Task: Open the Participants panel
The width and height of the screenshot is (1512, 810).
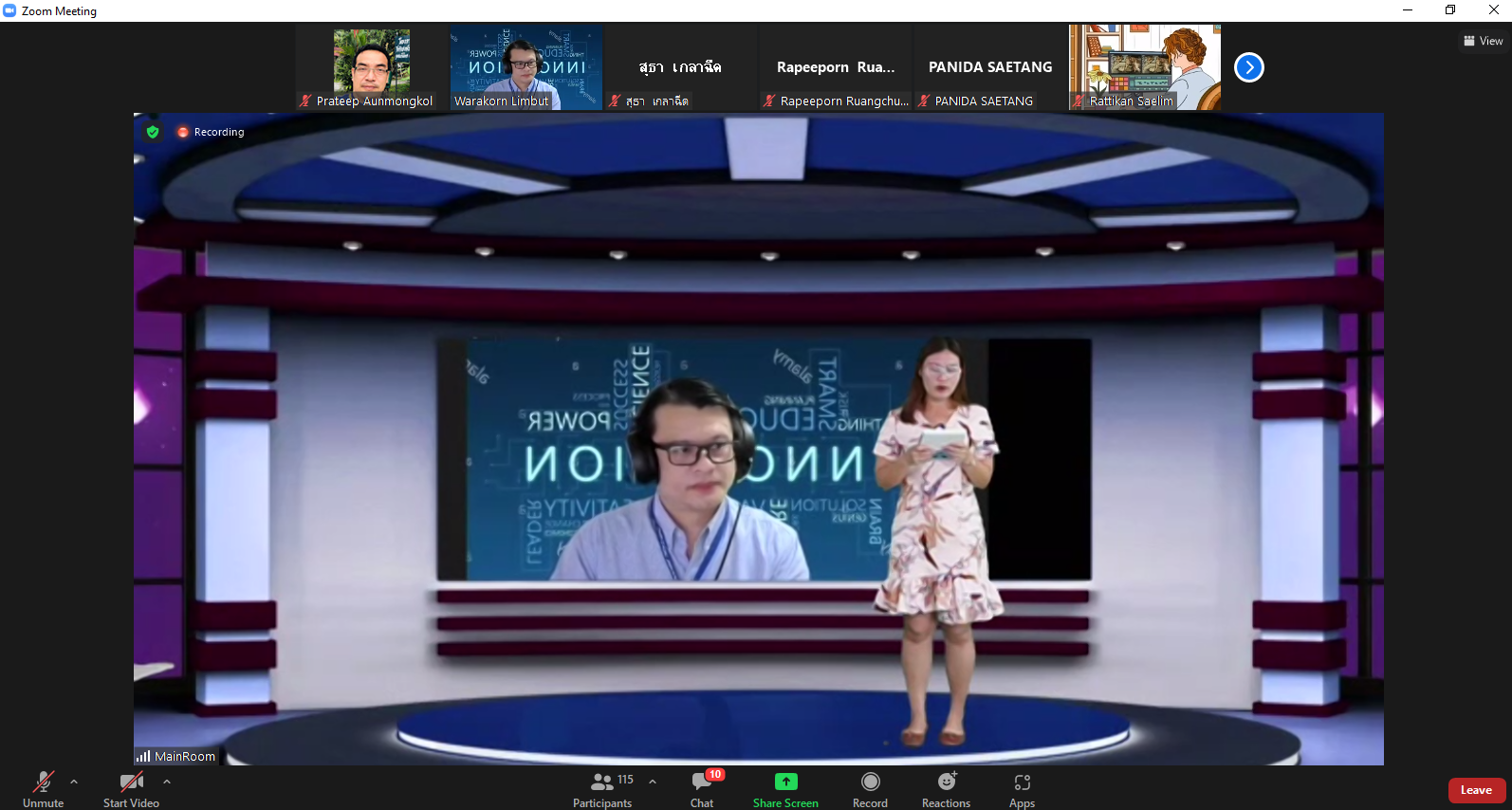Action: [602, 788]
